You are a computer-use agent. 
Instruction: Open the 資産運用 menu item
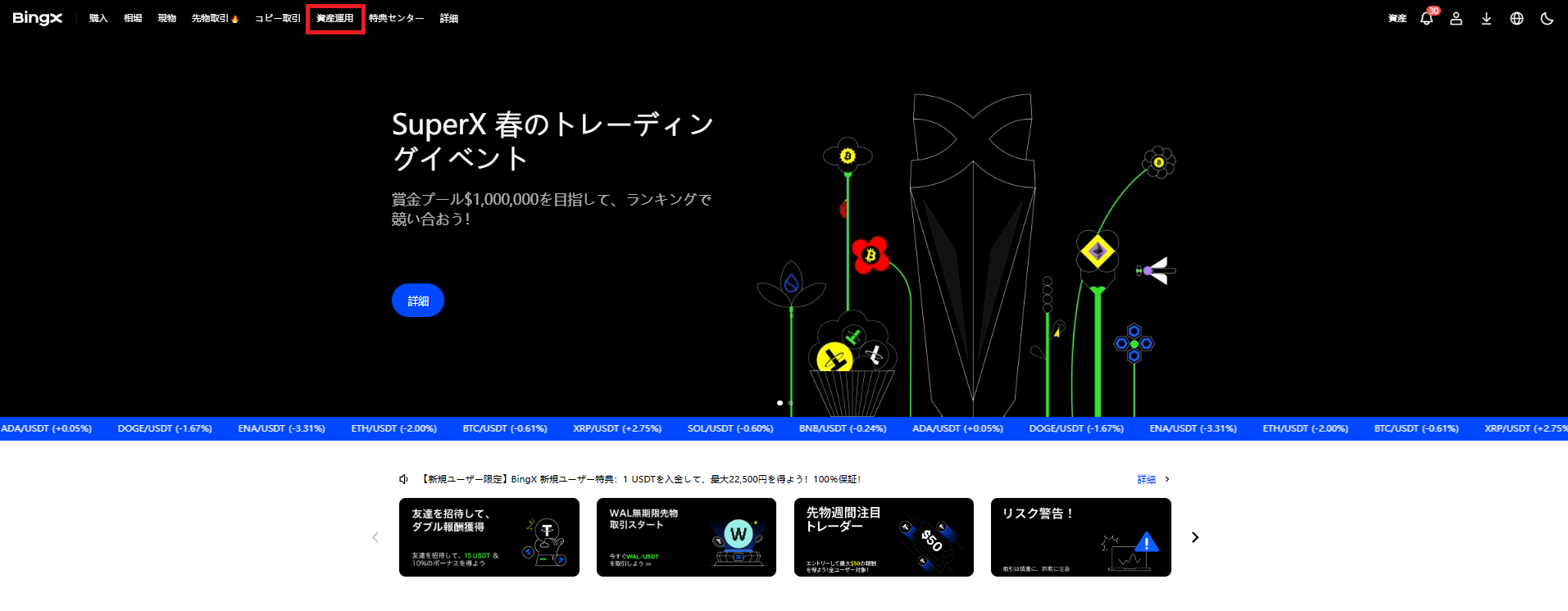(x=335, y=18)
